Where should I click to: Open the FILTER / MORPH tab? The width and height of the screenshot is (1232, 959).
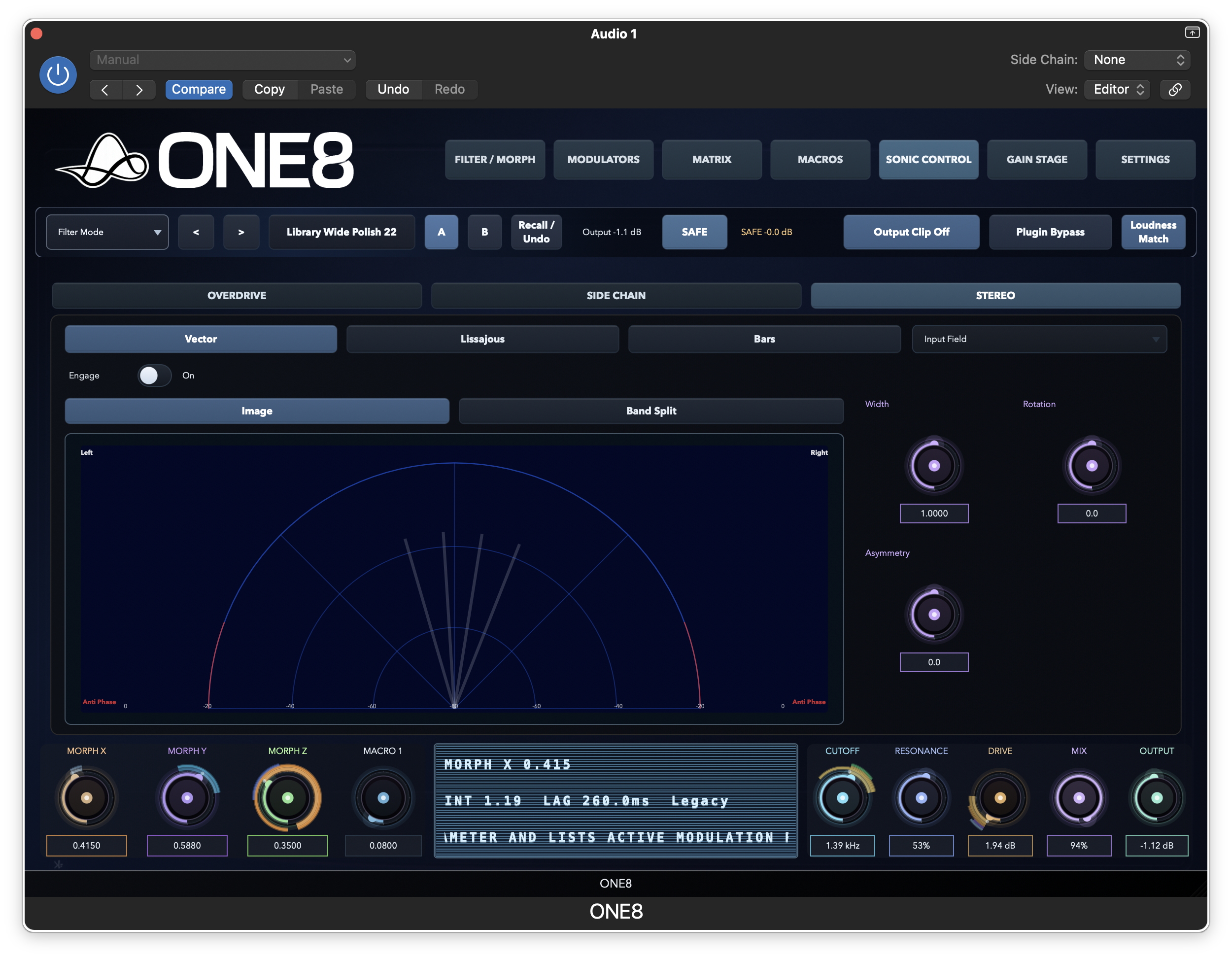(x=495, y=160)
